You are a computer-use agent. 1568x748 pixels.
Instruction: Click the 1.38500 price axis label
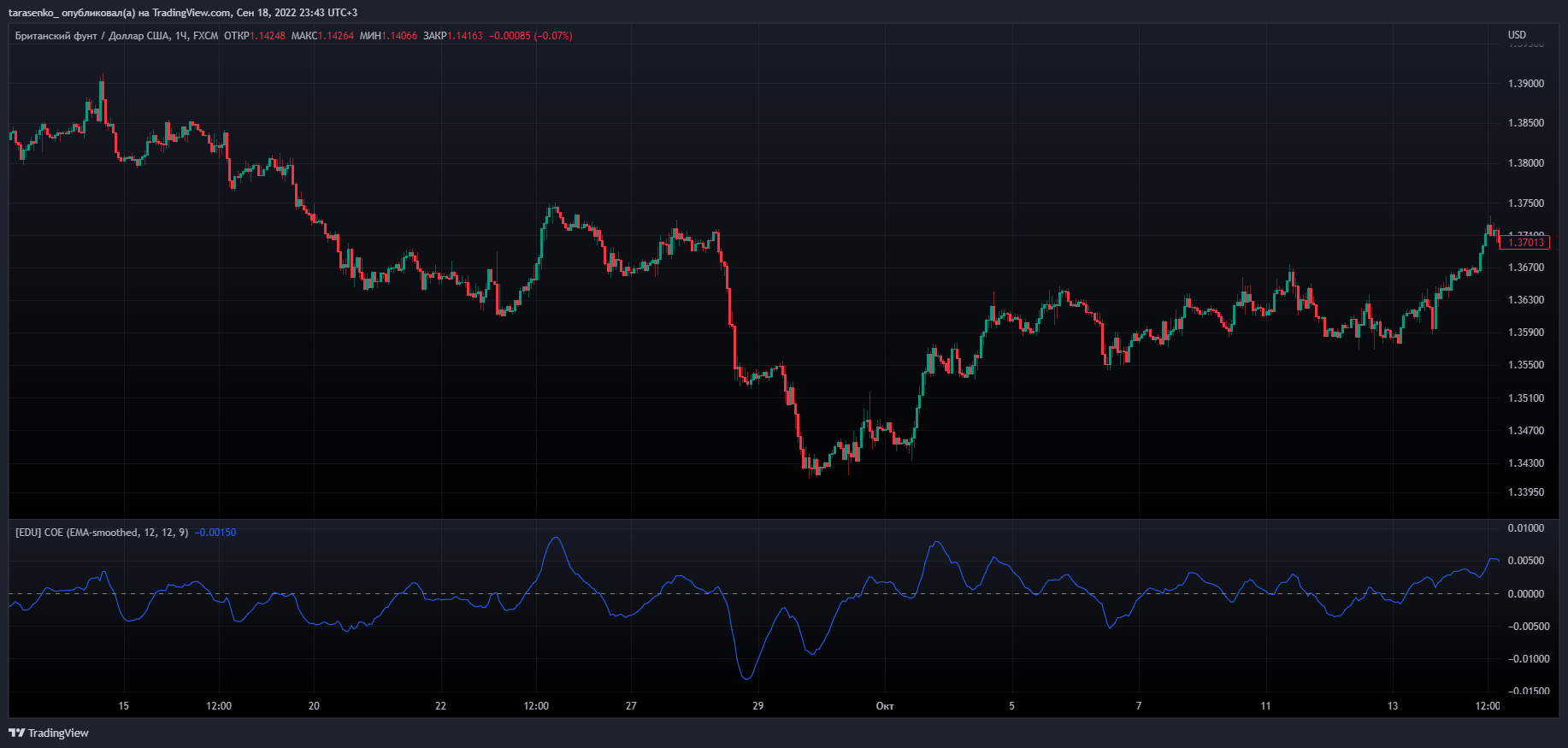click(1526, 123)
